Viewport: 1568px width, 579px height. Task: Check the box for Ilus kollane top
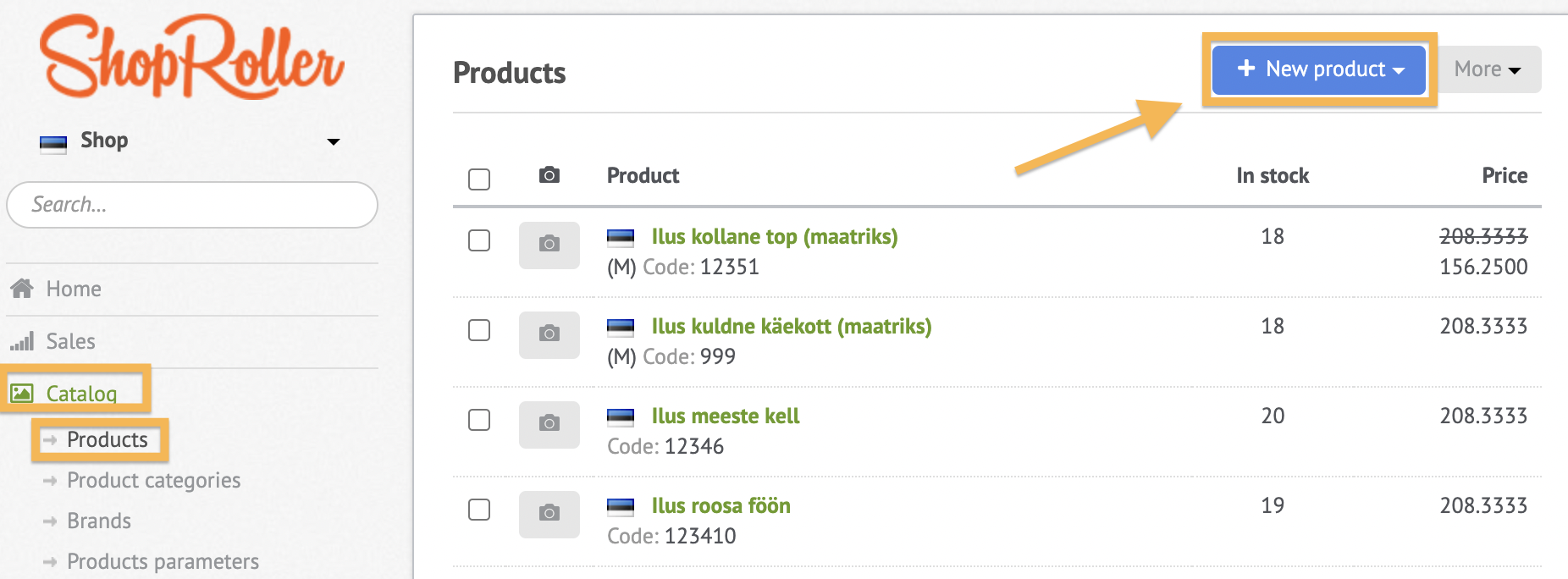[479, 240]
